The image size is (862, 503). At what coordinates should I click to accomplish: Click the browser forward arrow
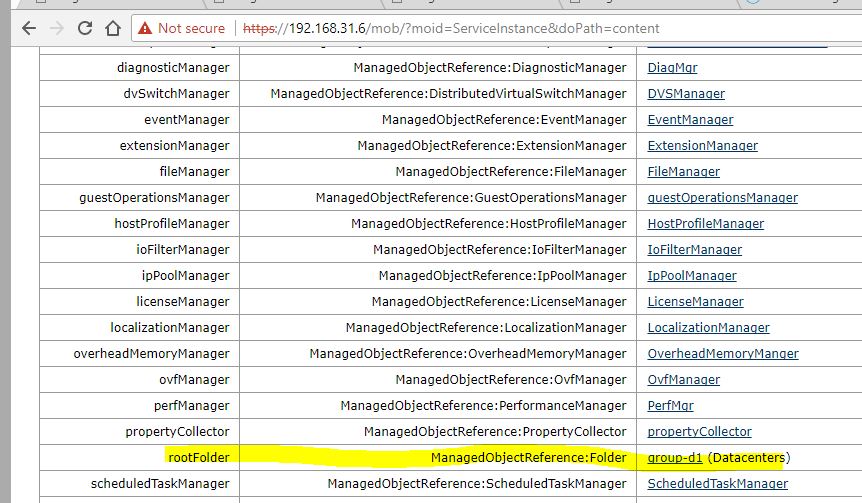(57, 28)
